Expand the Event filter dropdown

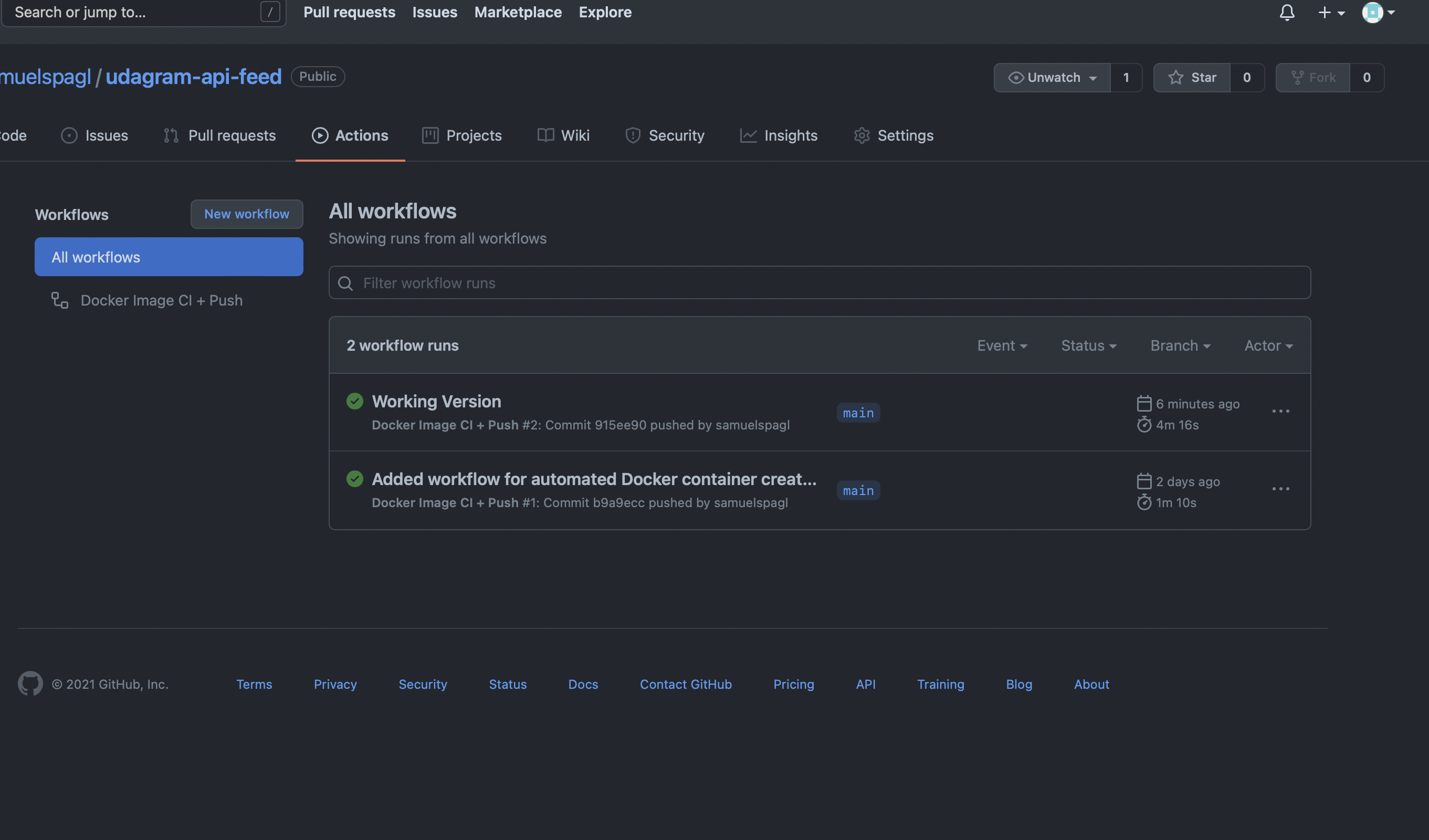pos(1002,345)
